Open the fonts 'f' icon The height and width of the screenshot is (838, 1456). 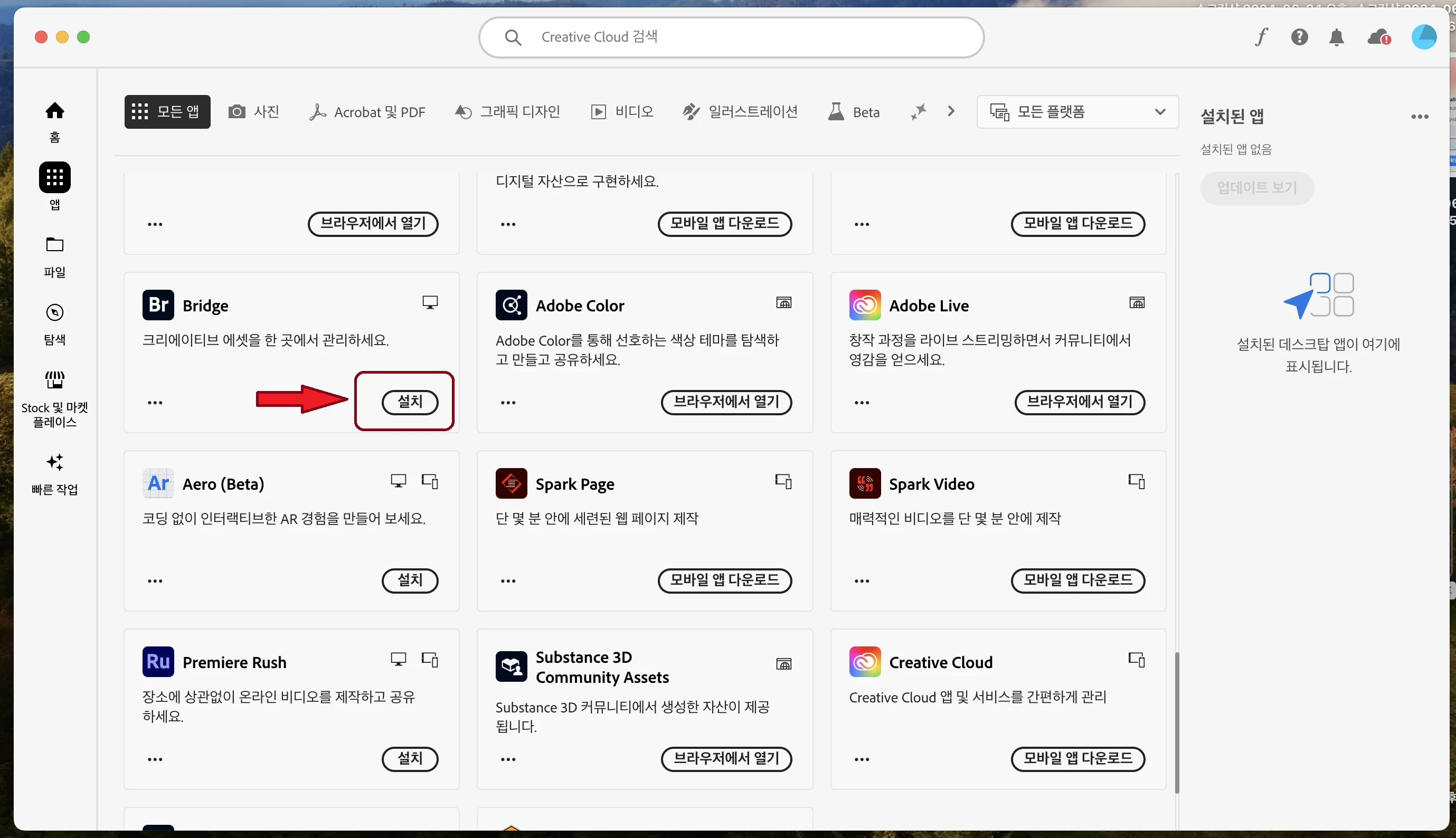pos(1261,37)
